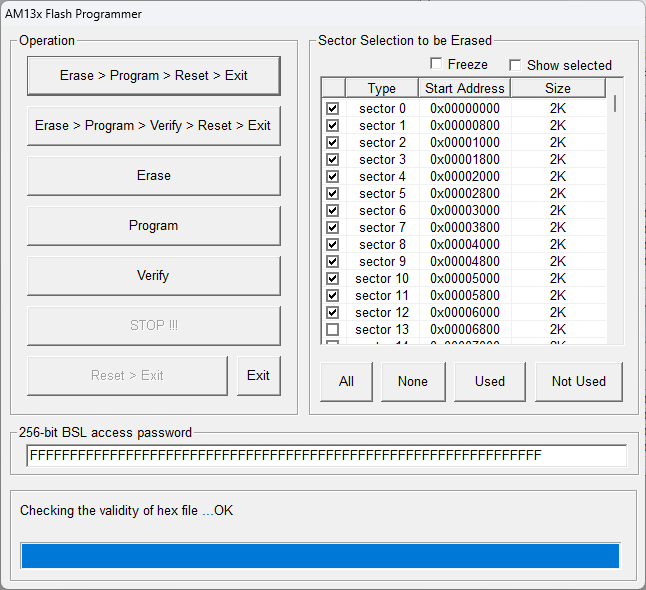Click the Verify button

tap(154, 276)
